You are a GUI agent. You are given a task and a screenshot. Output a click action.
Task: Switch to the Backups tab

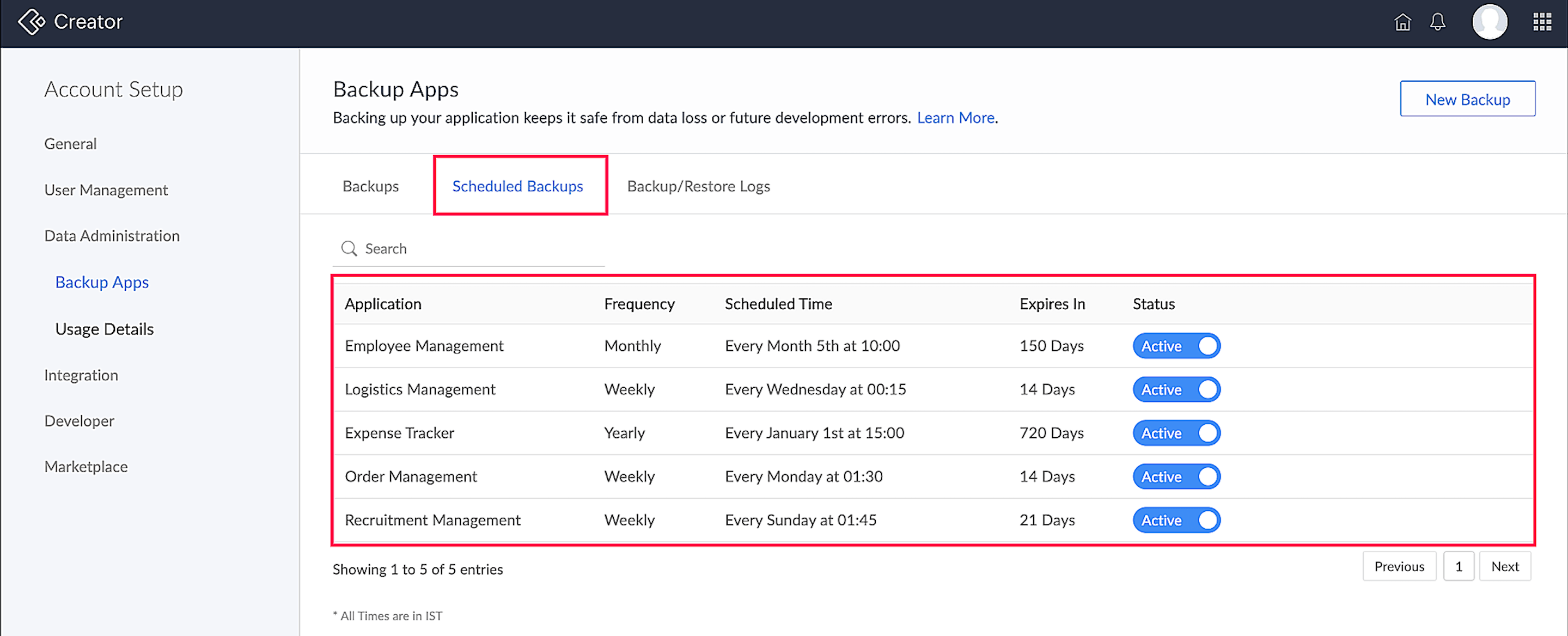pyautogui.click(x=371, y=186)
